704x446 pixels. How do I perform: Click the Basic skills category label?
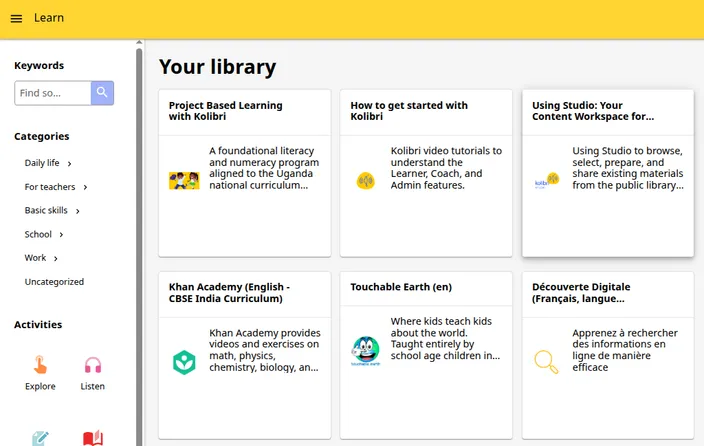(x=46, y=211)
